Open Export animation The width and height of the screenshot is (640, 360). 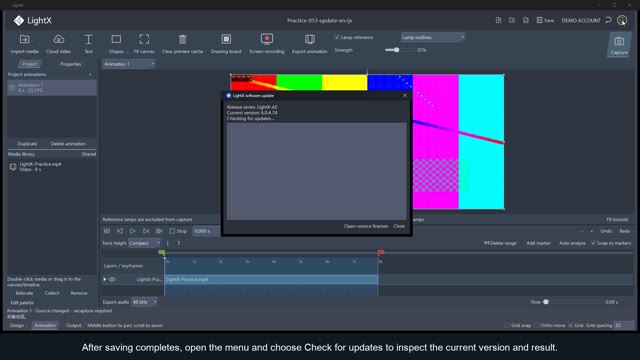(x=310, y=44)
